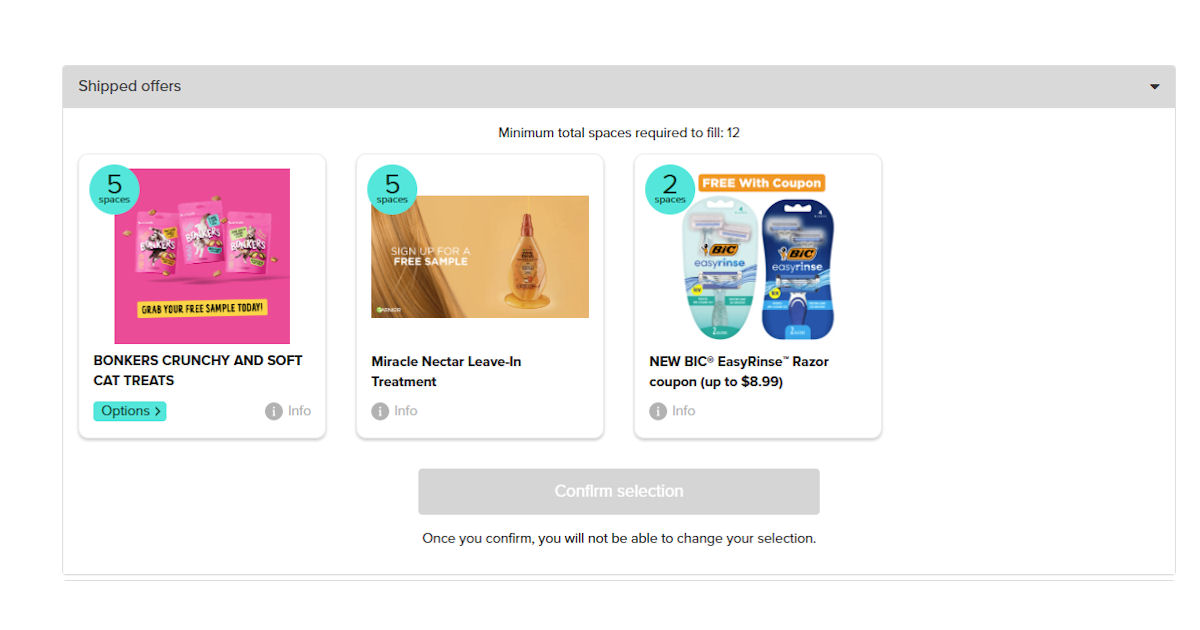Click the Shipped offers header bar
This screenshot has height=630, width=1200.
619,87
